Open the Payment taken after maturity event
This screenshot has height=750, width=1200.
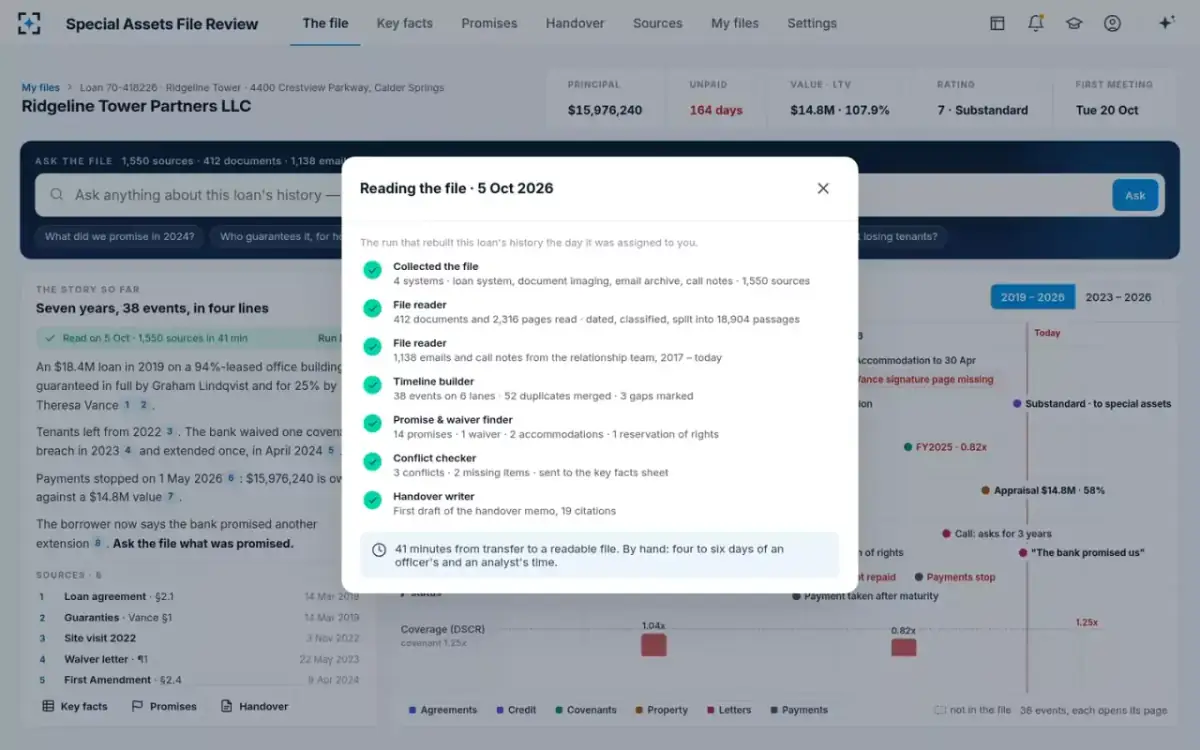(866, 596)
